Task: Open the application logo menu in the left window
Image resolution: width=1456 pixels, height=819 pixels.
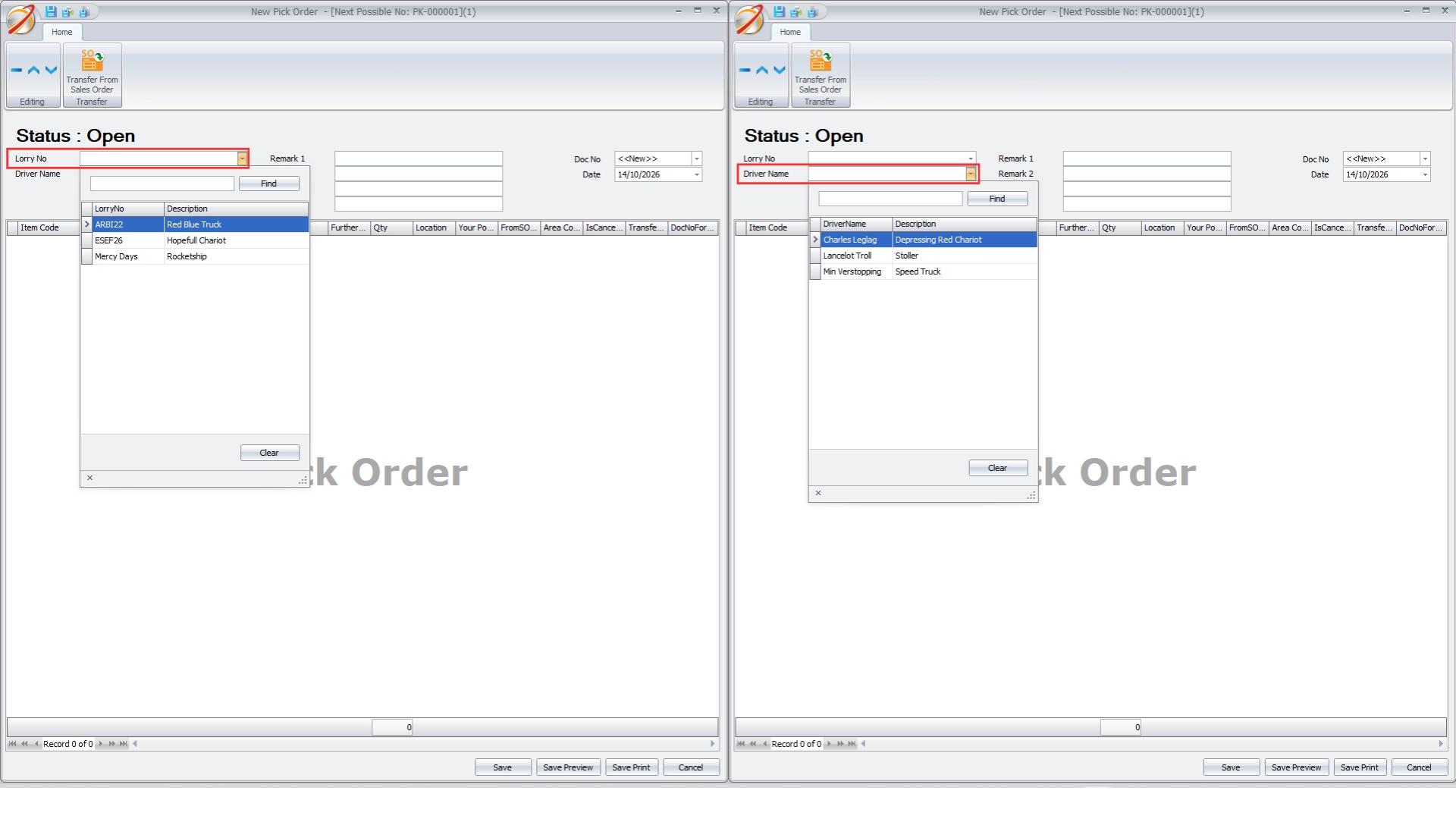Action: click(x=21, y=20)
